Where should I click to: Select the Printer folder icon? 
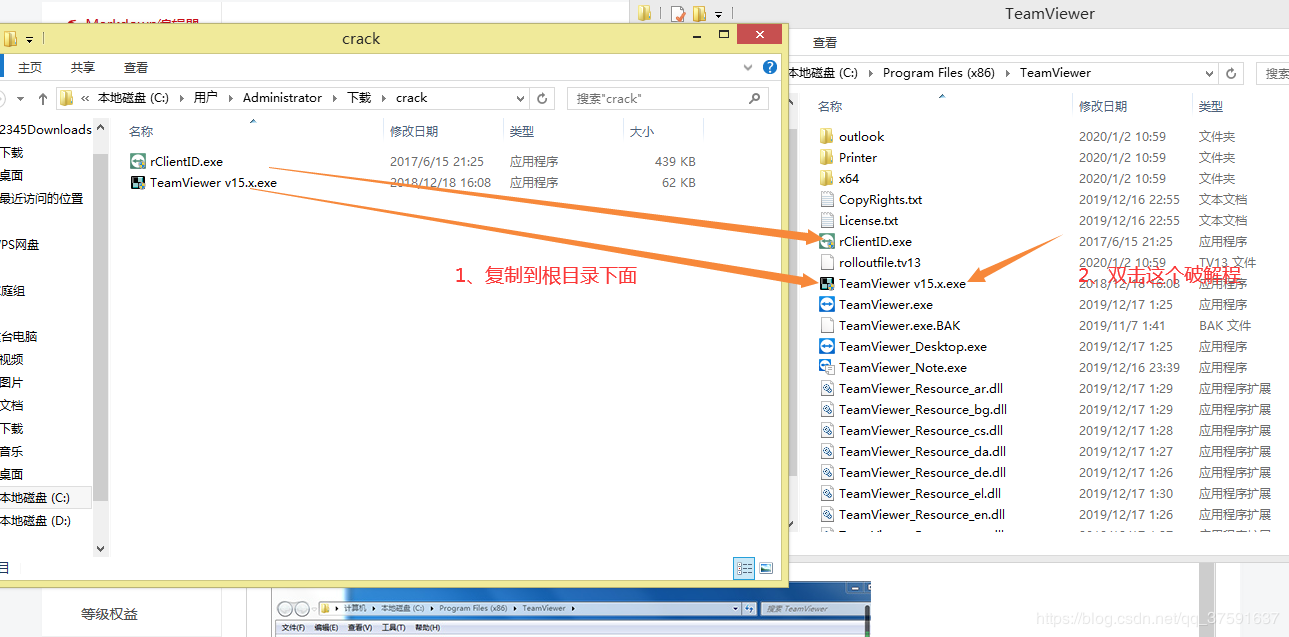pyautogui.click(x=826, y=157)
